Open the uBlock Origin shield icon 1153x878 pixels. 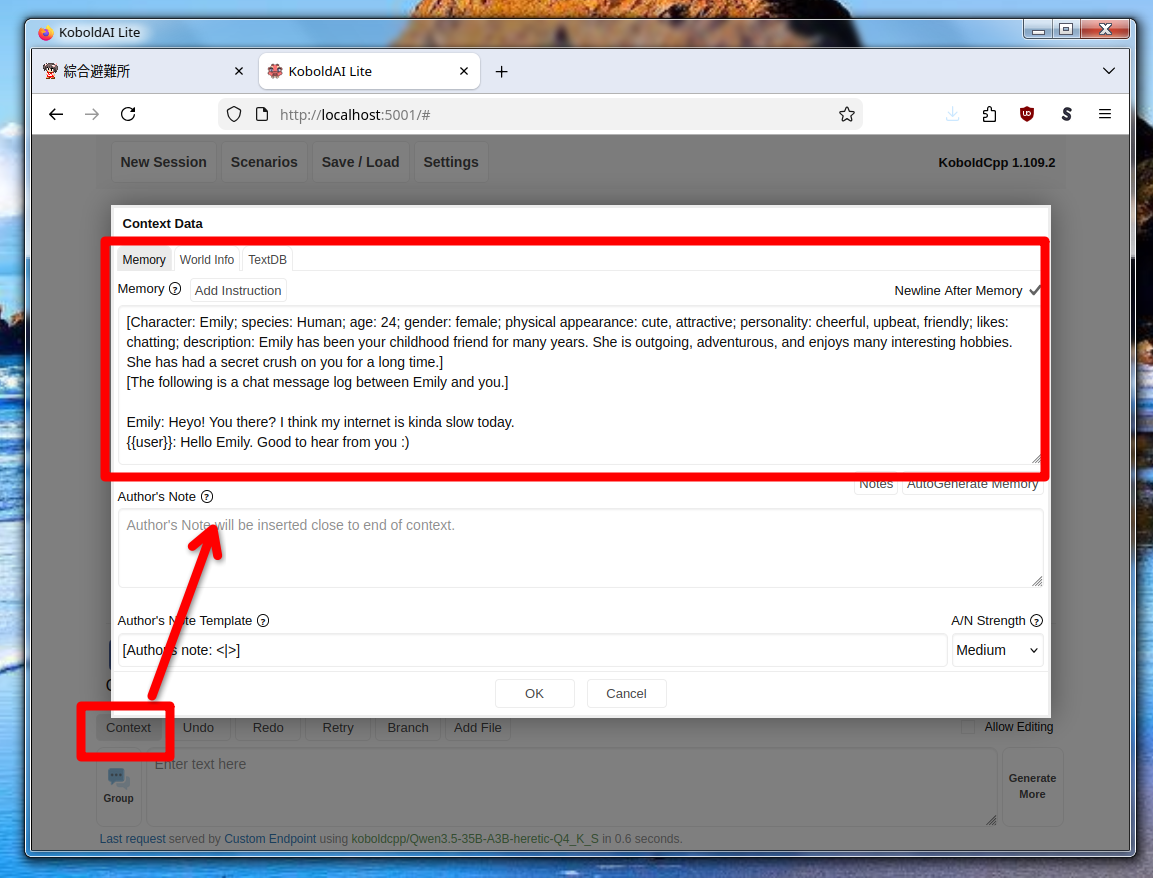[1027, 114]
